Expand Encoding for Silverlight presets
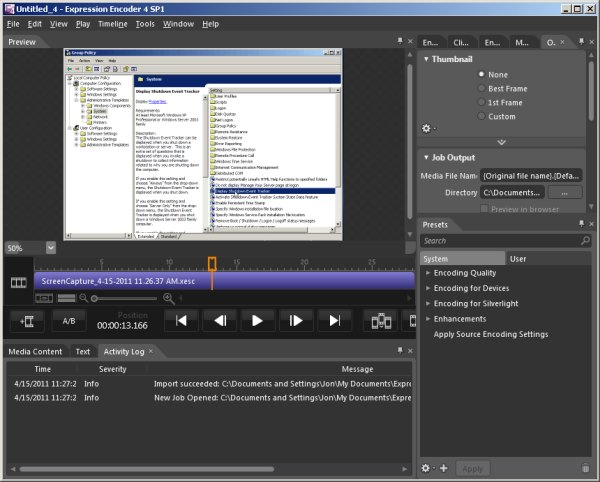This screenshot has width=600, height=482. pos(428,303)
